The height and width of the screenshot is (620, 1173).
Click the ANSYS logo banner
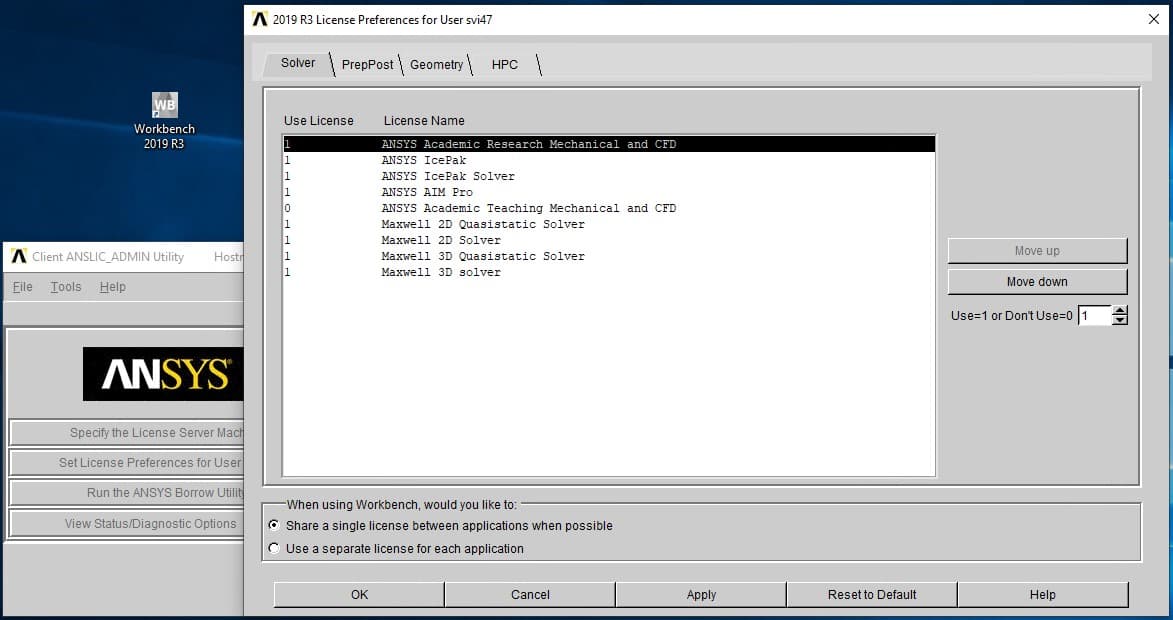point(165,374)
